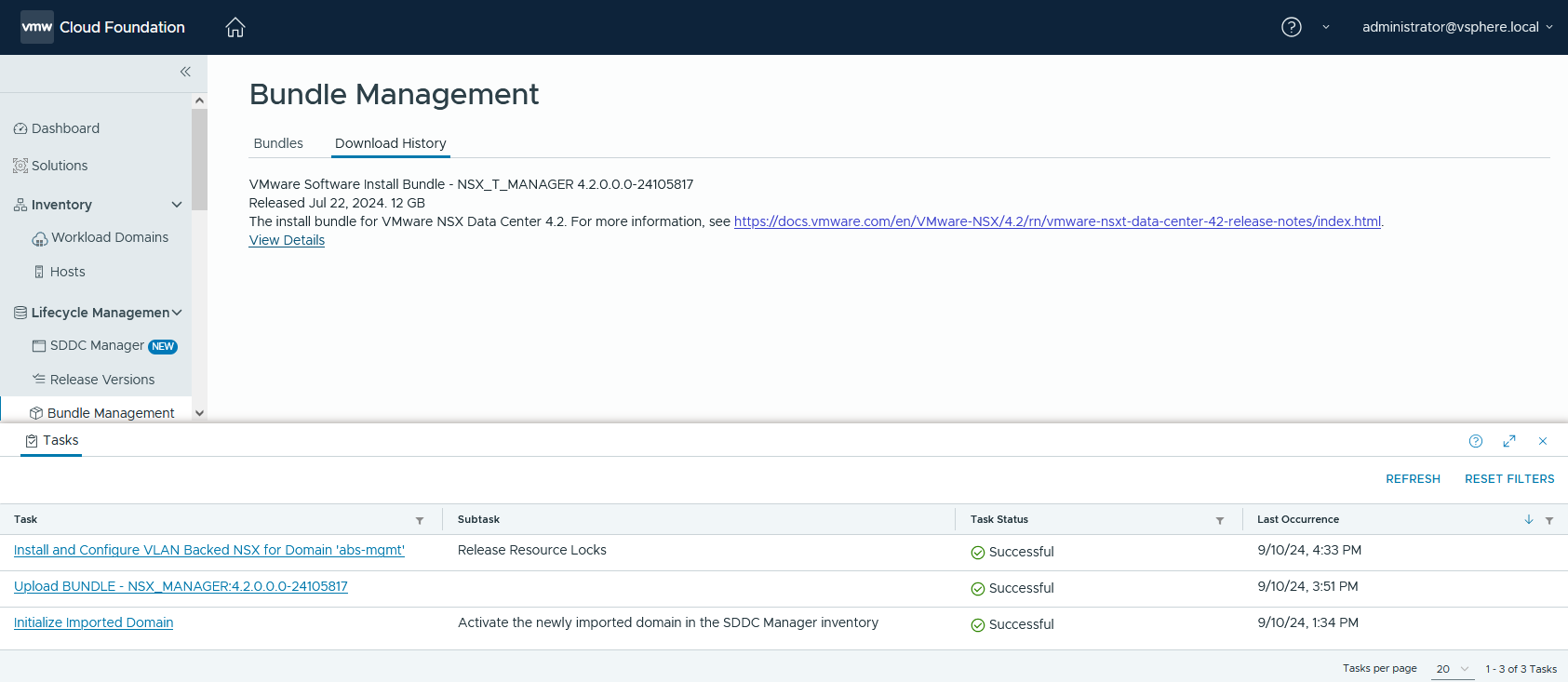Click the Solutions icon in sidebar
Viewport: 1568px width, 682px height.
20,166
